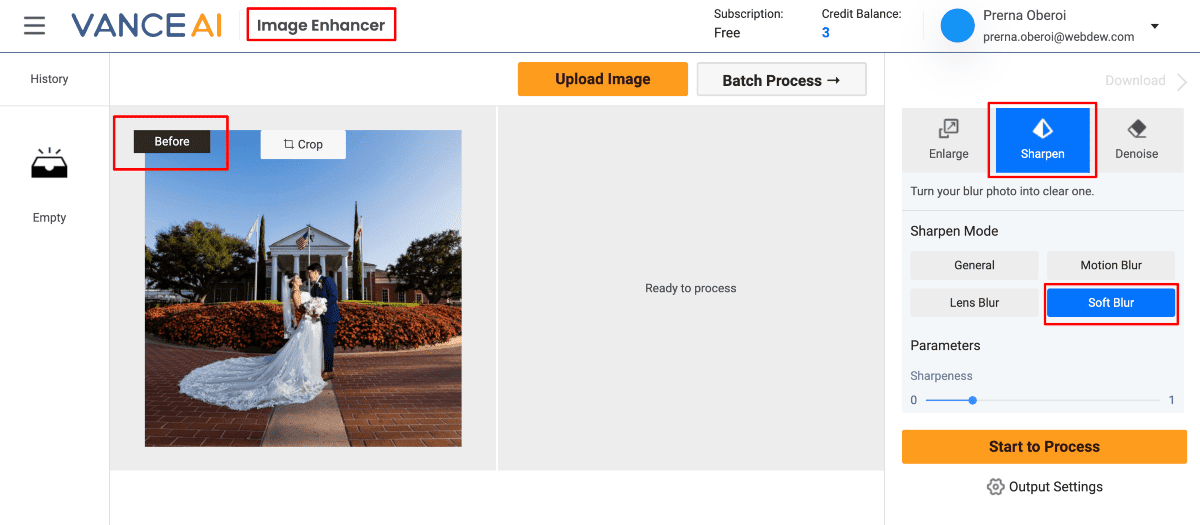This screenshot has width=1200, height=525.
Task: Click the VanceAI logo
Action: 146,25
